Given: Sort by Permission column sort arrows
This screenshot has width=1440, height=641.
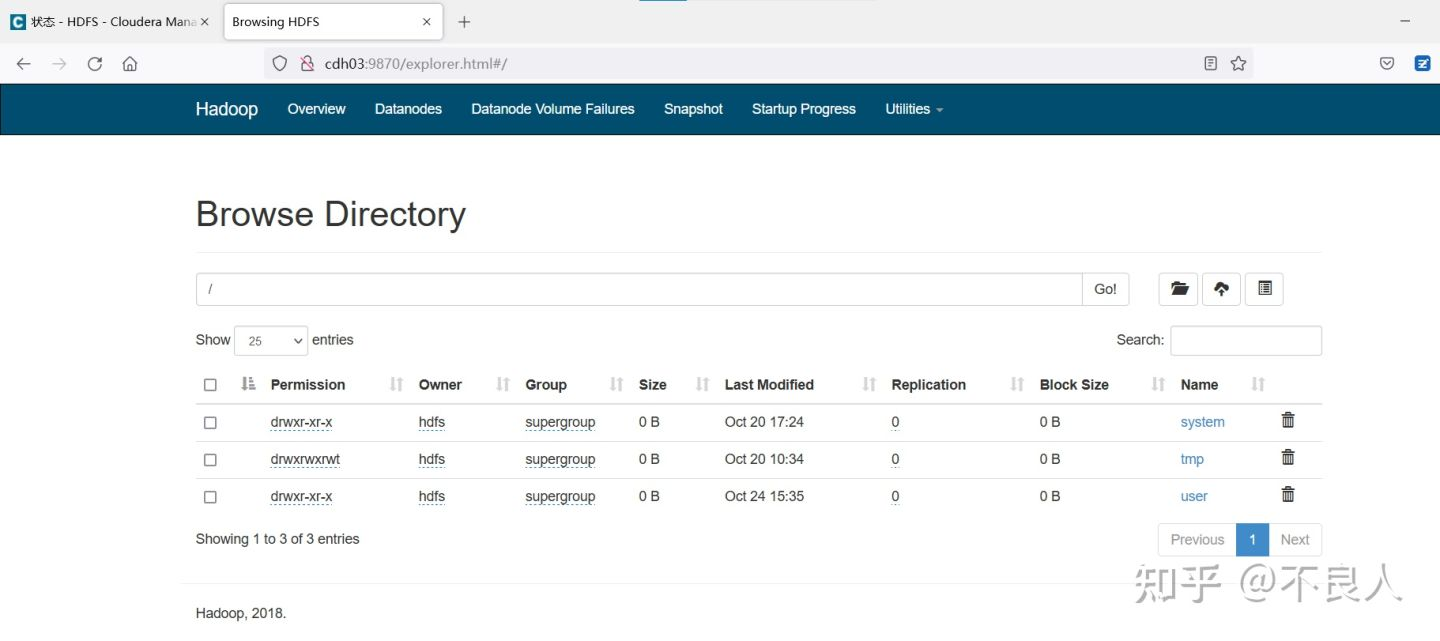Looking at the screenshot, I should click(396, 384).
